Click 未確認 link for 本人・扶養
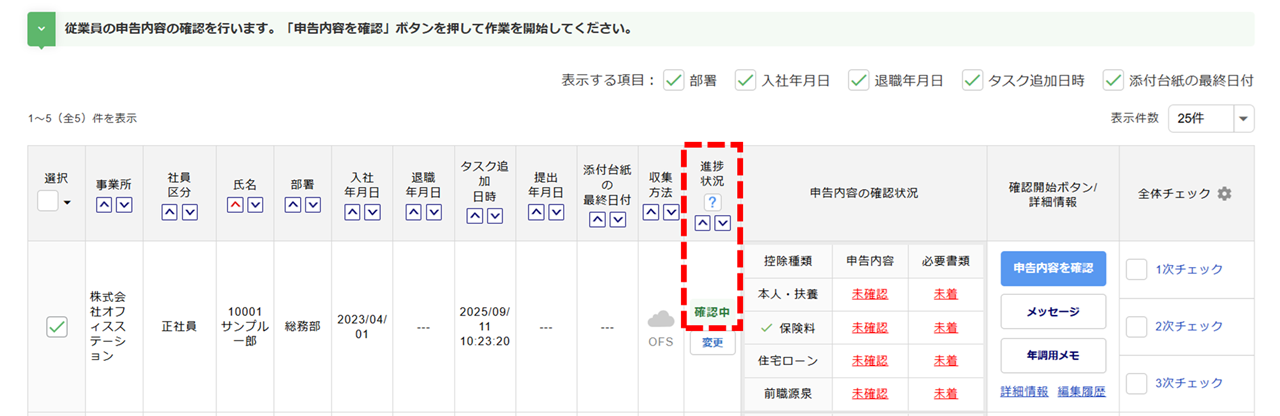 (x=870, y=294)
